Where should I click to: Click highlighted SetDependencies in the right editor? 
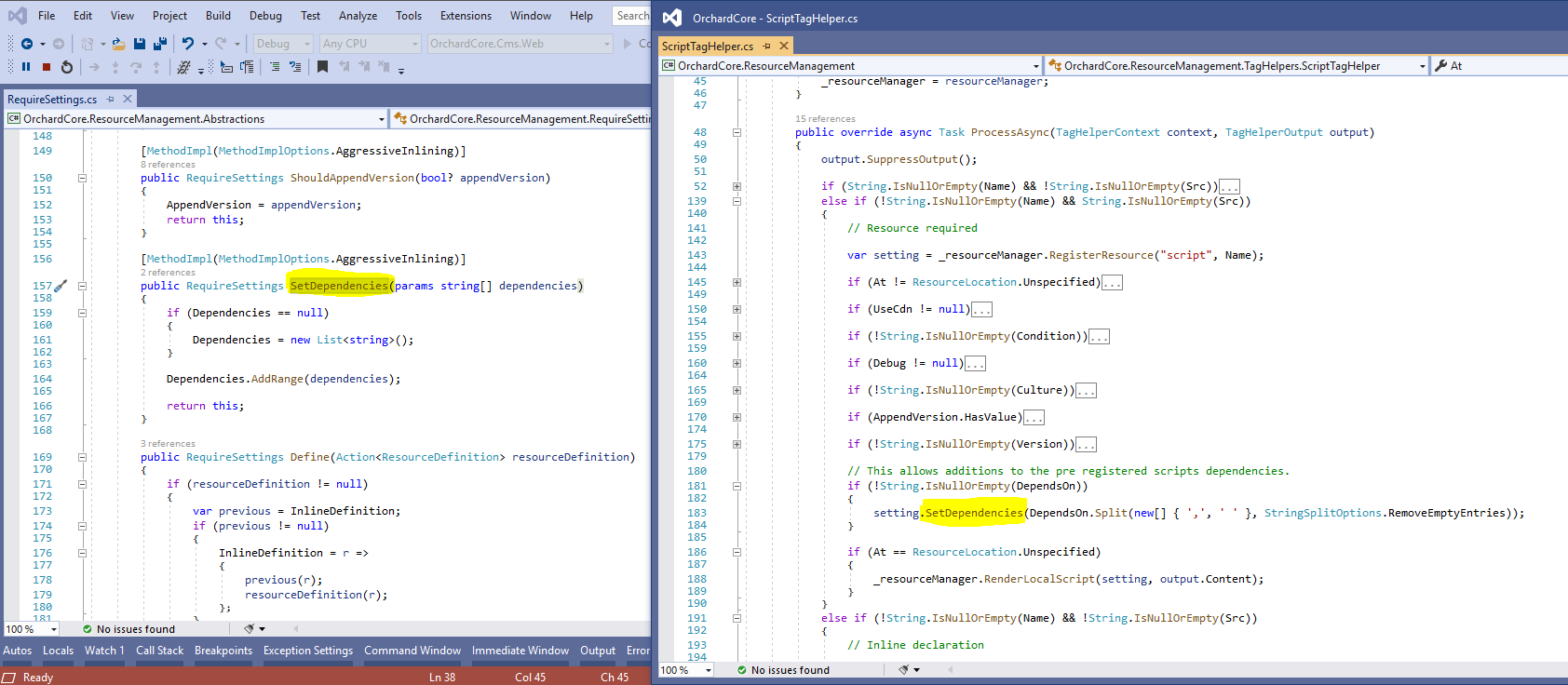pos(974,513)
